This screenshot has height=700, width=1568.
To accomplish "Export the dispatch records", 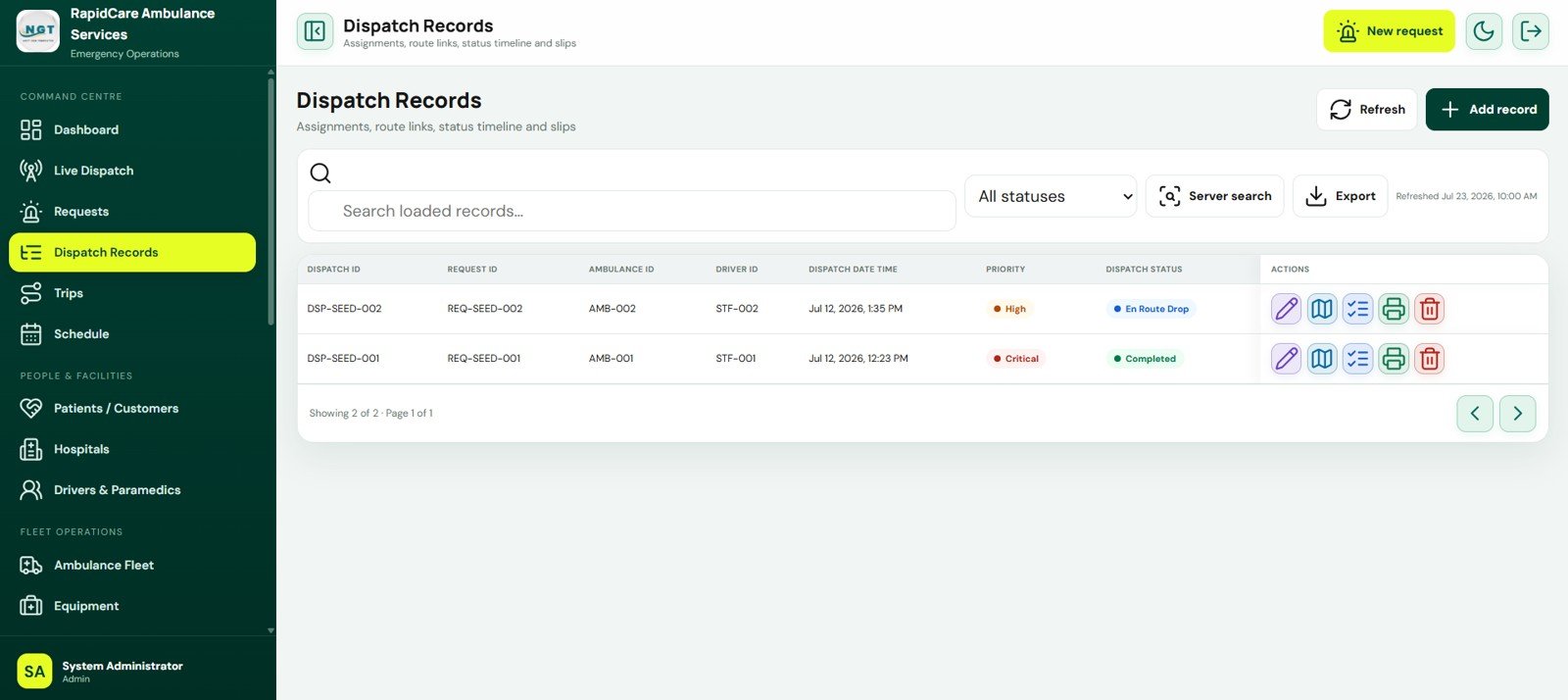I will 1340,196.
